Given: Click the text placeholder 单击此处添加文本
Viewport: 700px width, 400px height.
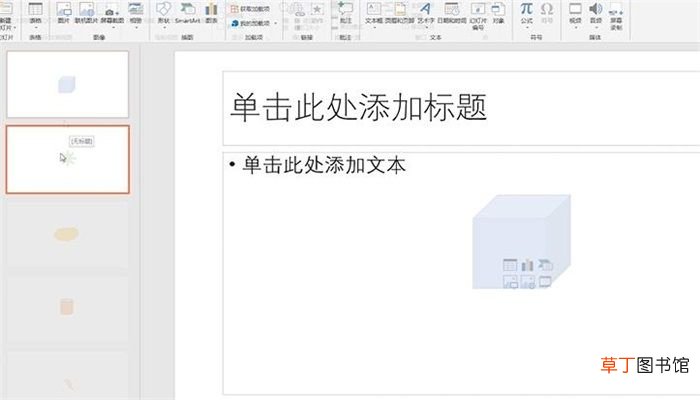Looking at the screenshot, I should pos(324,165).
